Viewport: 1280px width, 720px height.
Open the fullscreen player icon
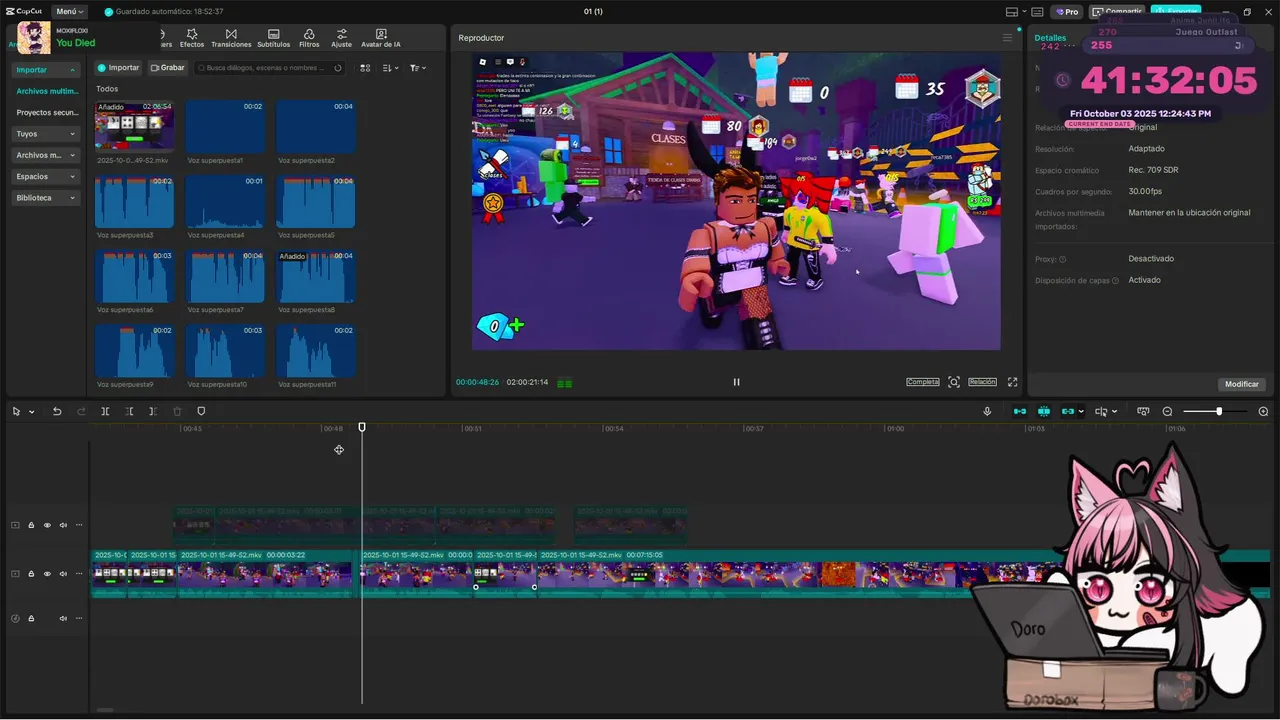tap(1012, 382)
